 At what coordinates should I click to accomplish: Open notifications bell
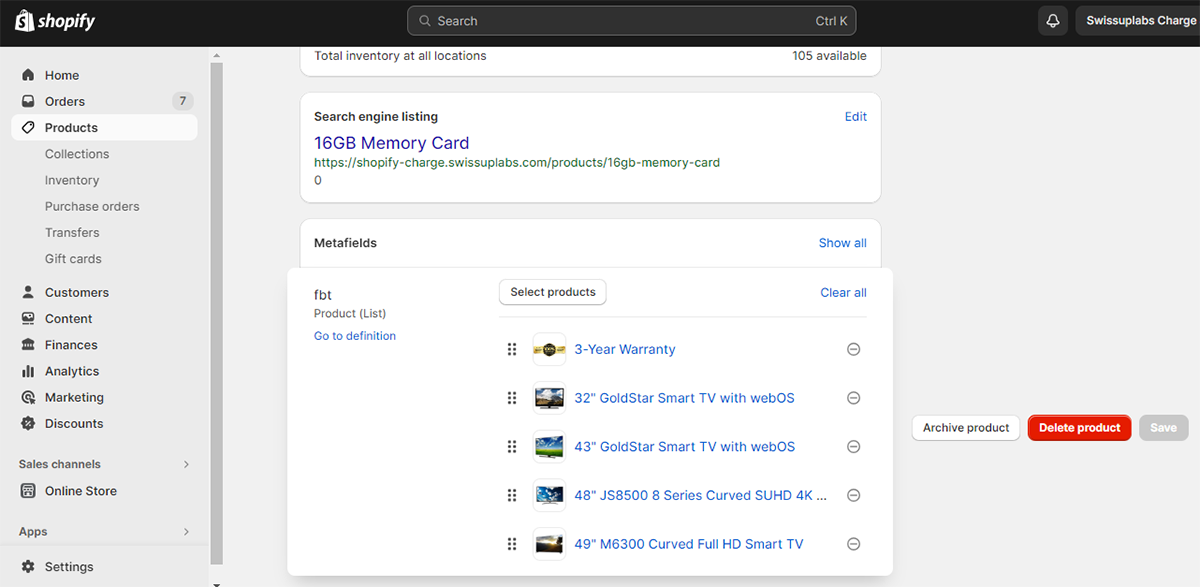[x=1053, y=21]
